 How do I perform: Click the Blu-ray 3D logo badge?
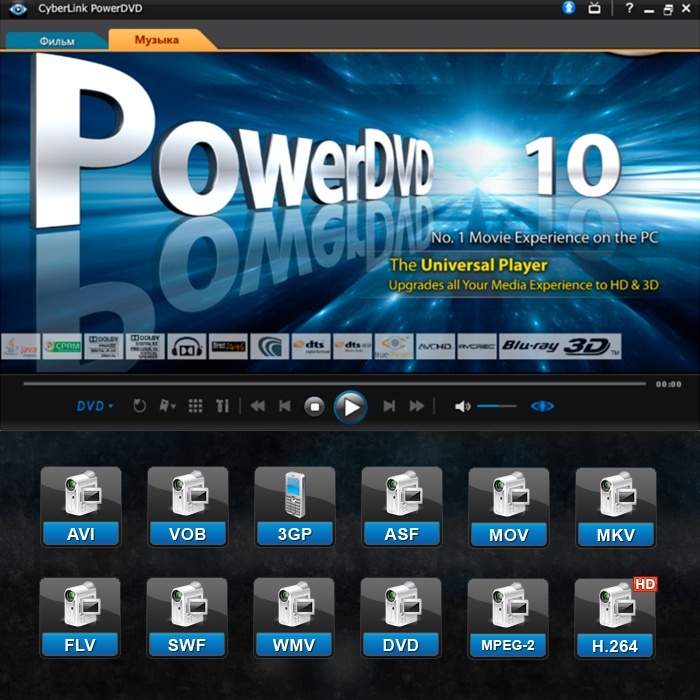[560, 346]
